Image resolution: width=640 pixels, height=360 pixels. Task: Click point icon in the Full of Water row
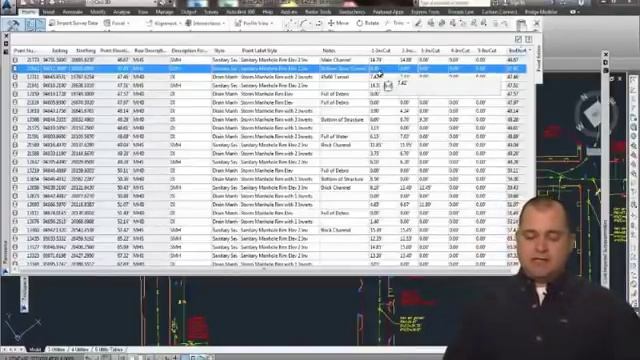pyautogui.click(x=15, y=136)
